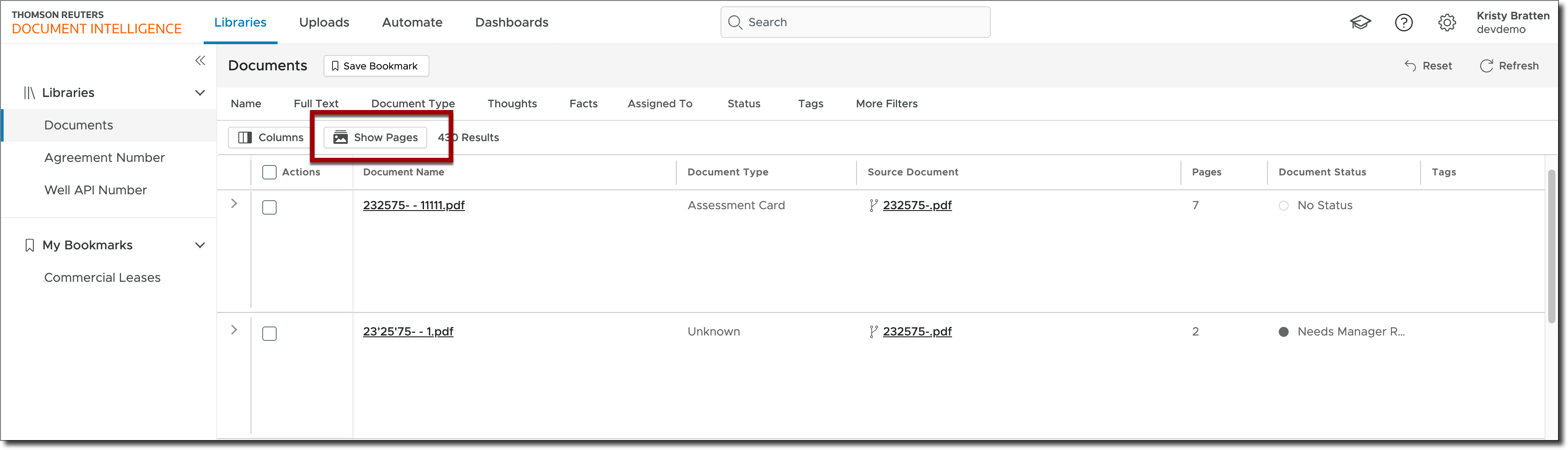
Task: Click the Libraries panel icon in sidebar
Action: click(x=28, y=92)
